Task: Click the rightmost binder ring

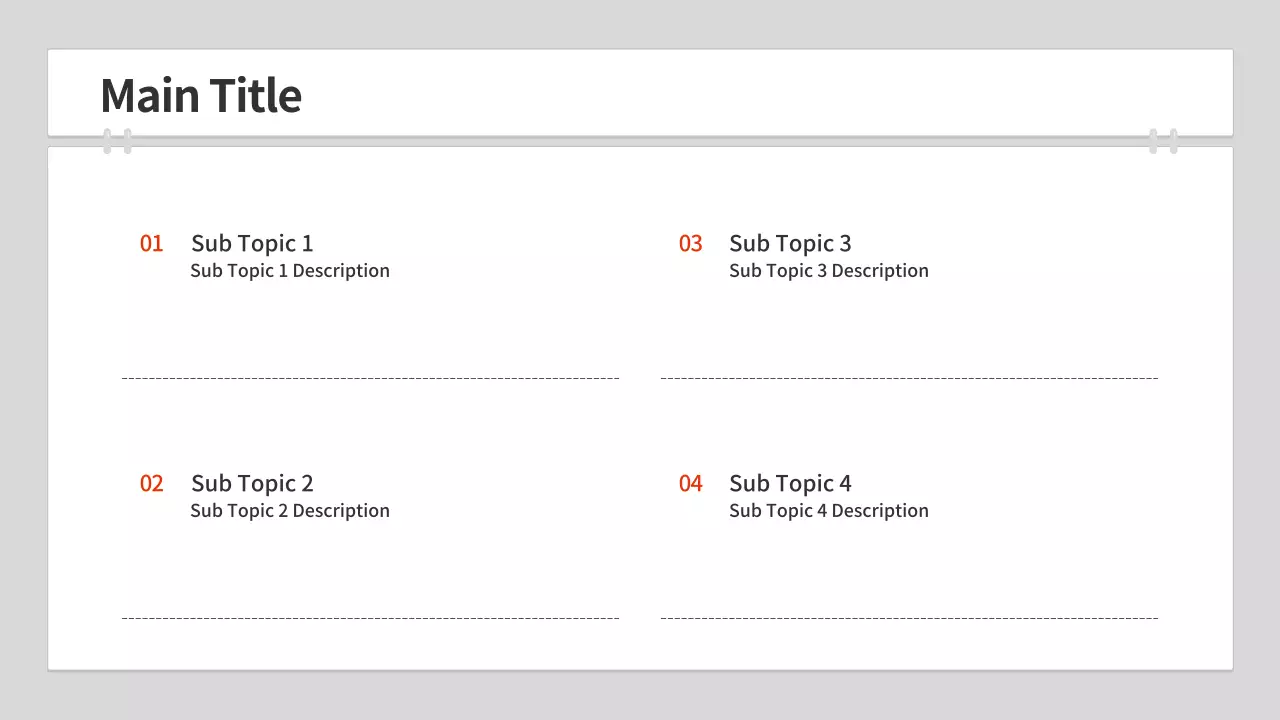Action: 1174,141
